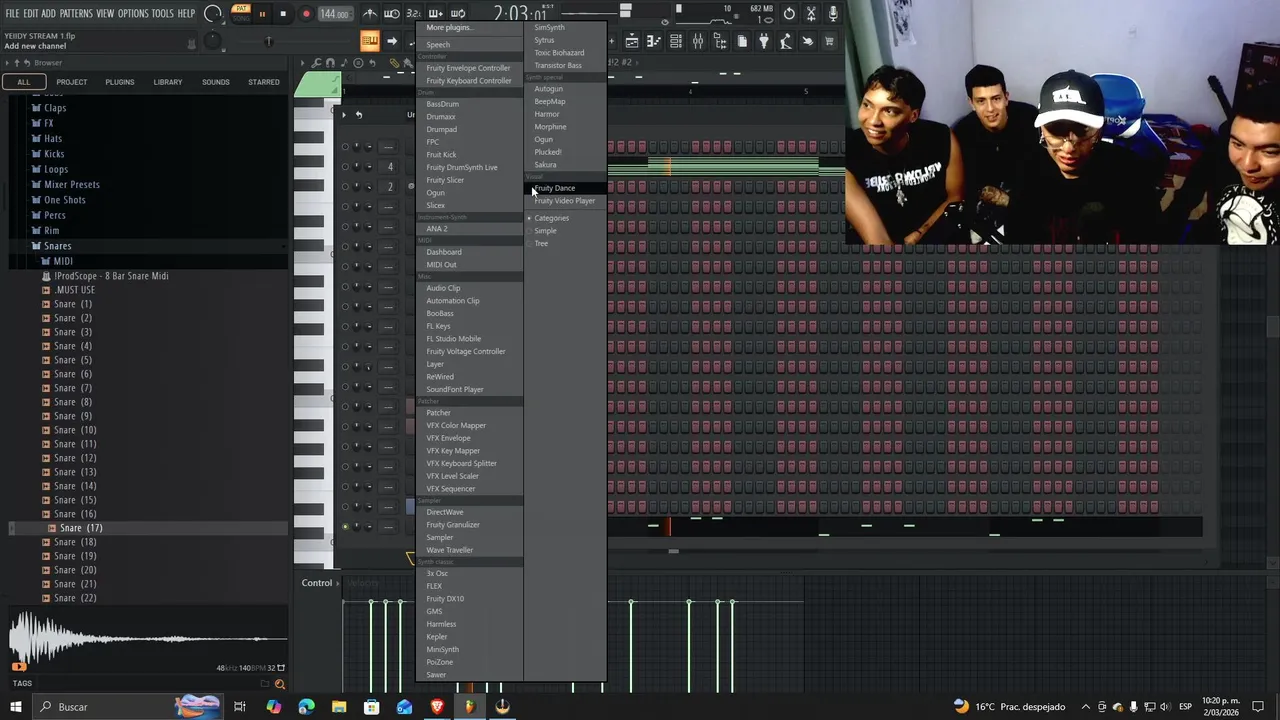Expand the Hats folder
This screenshot has width=1280, height=720.
click(x=53, y=139)
